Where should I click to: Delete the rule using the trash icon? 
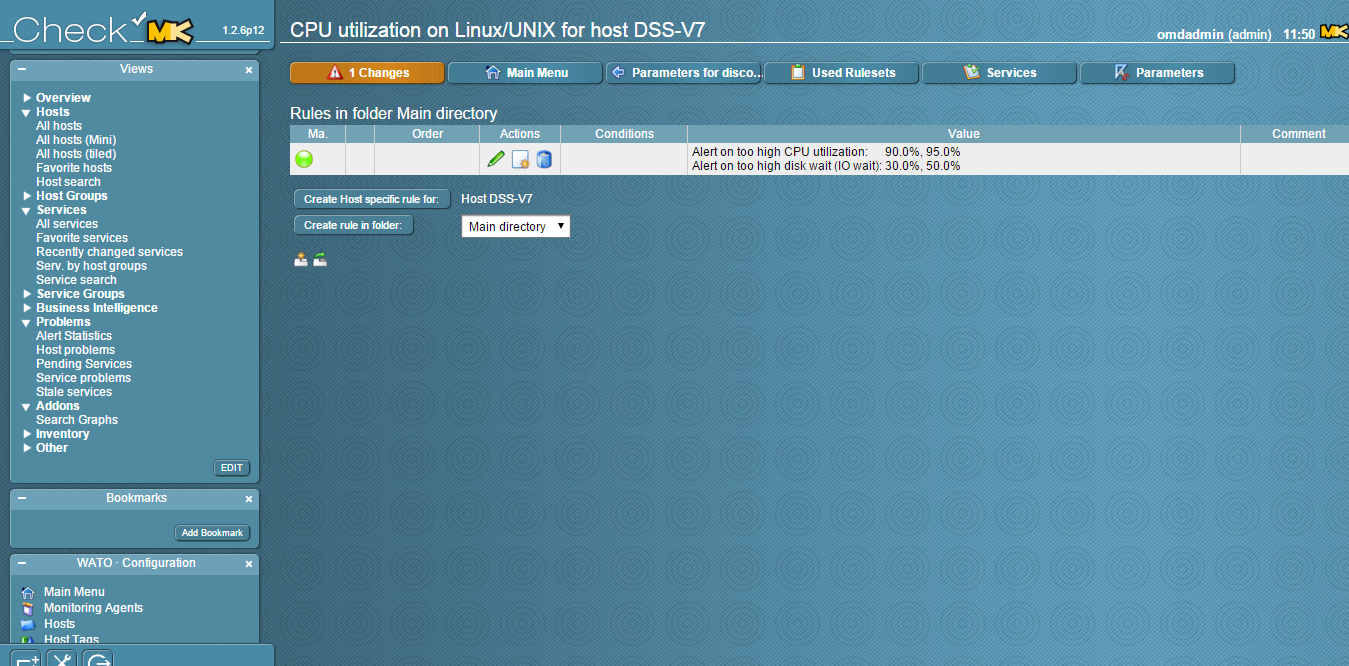(544, 159)
